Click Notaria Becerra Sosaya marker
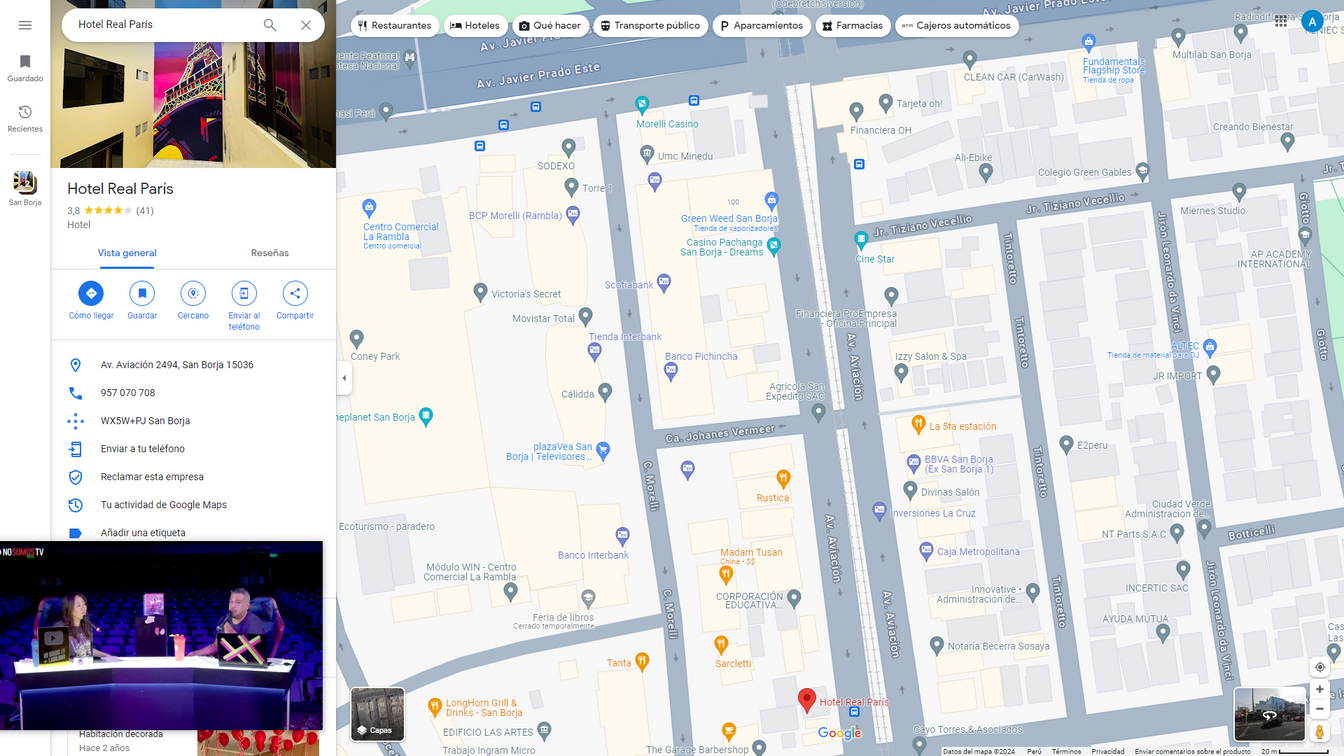Image resolution: width=1344 pixels, height=756 pixels. pos(936,645)
